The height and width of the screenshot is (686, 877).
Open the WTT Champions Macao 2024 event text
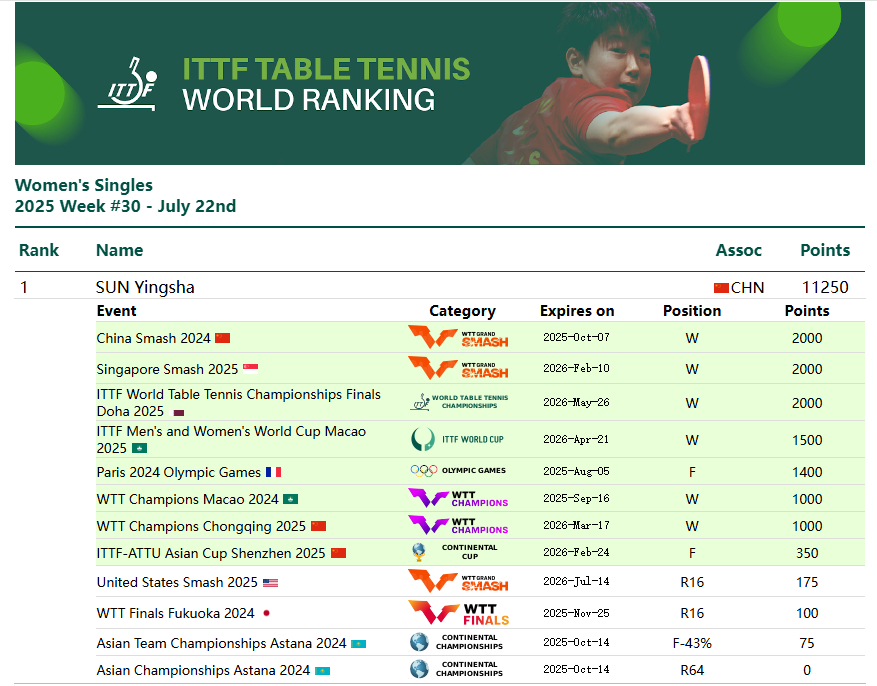[187, 499]
